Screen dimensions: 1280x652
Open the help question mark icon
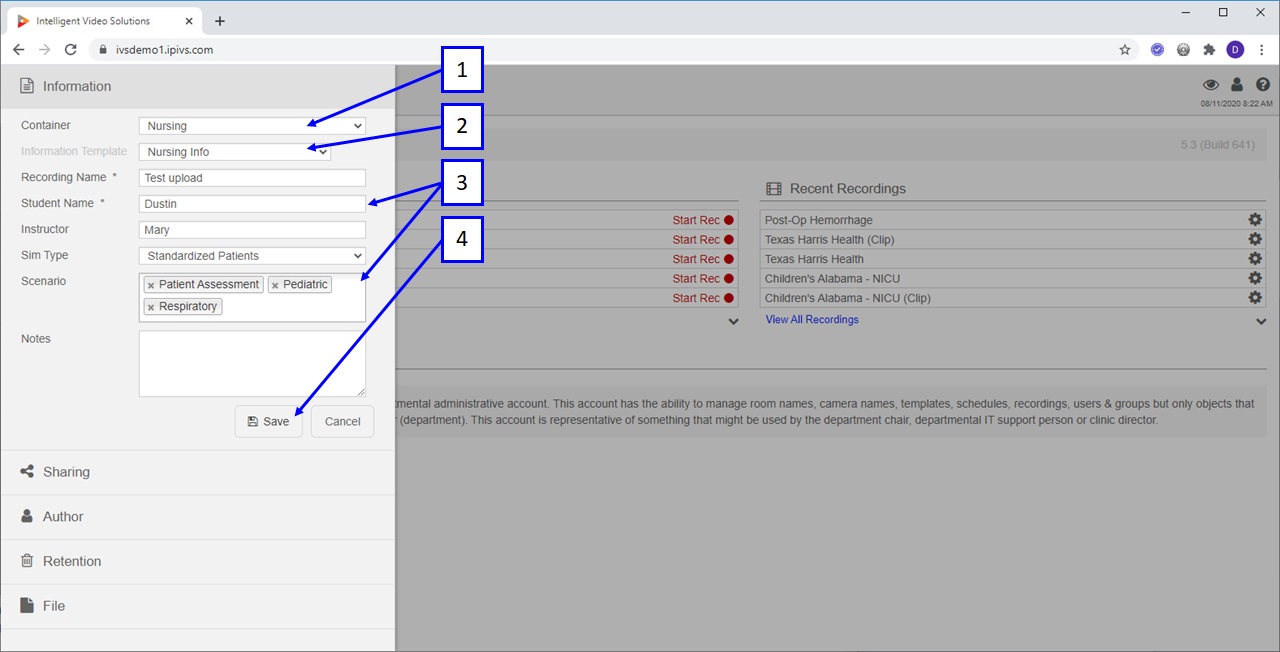tap(1262, 85)
